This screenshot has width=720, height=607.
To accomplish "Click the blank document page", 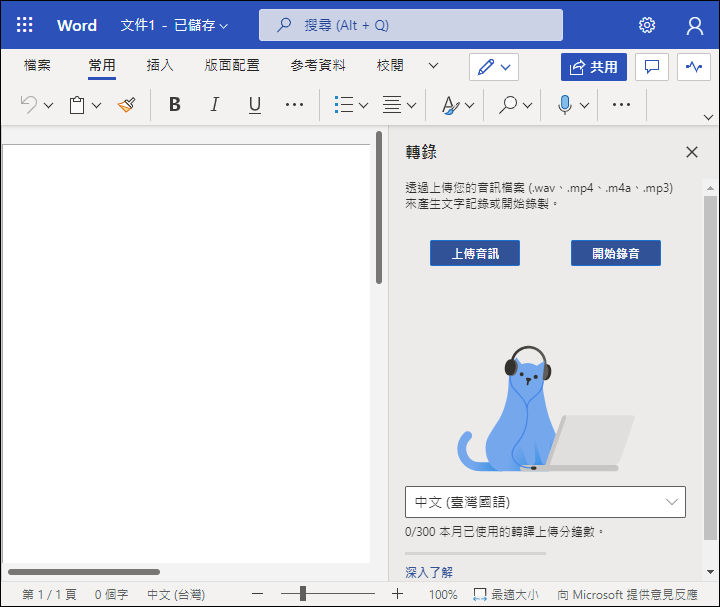I will tap(186, 354).
